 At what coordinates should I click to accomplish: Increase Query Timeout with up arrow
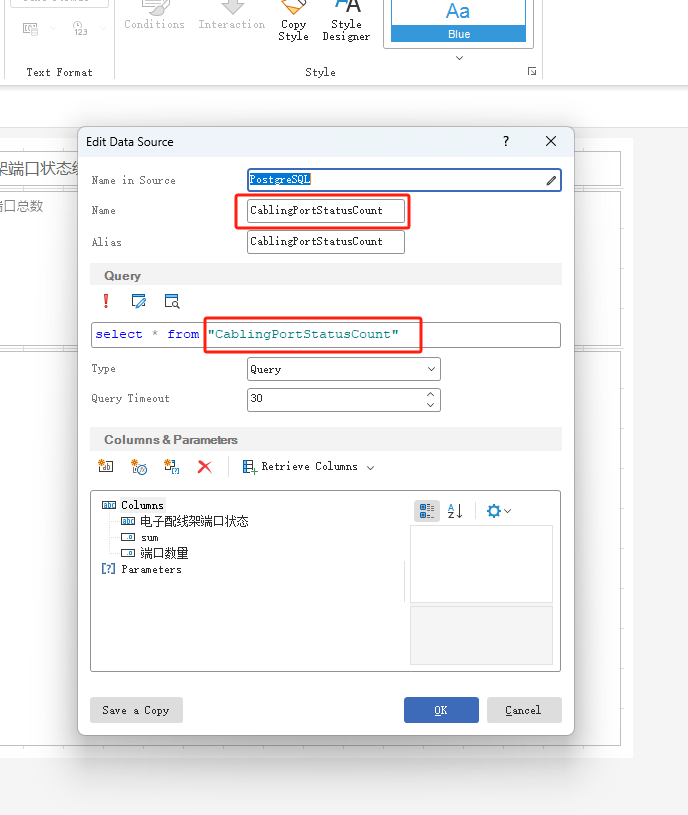(x=430, y=395)
